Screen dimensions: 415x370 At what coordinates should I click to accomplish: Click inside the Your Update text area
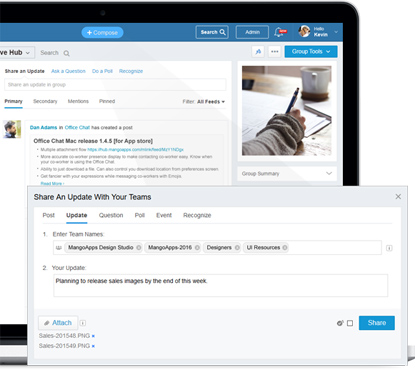220,285
